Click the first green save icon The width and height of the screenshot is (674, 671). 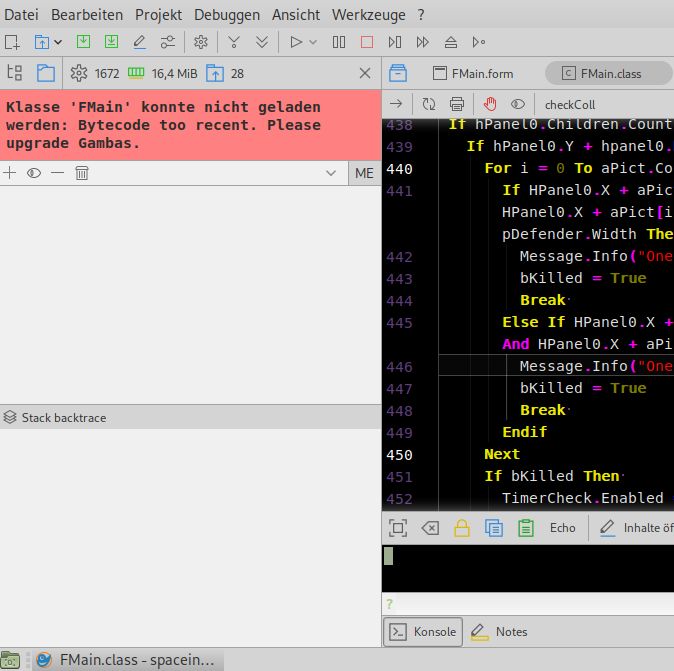coord(83,42)
